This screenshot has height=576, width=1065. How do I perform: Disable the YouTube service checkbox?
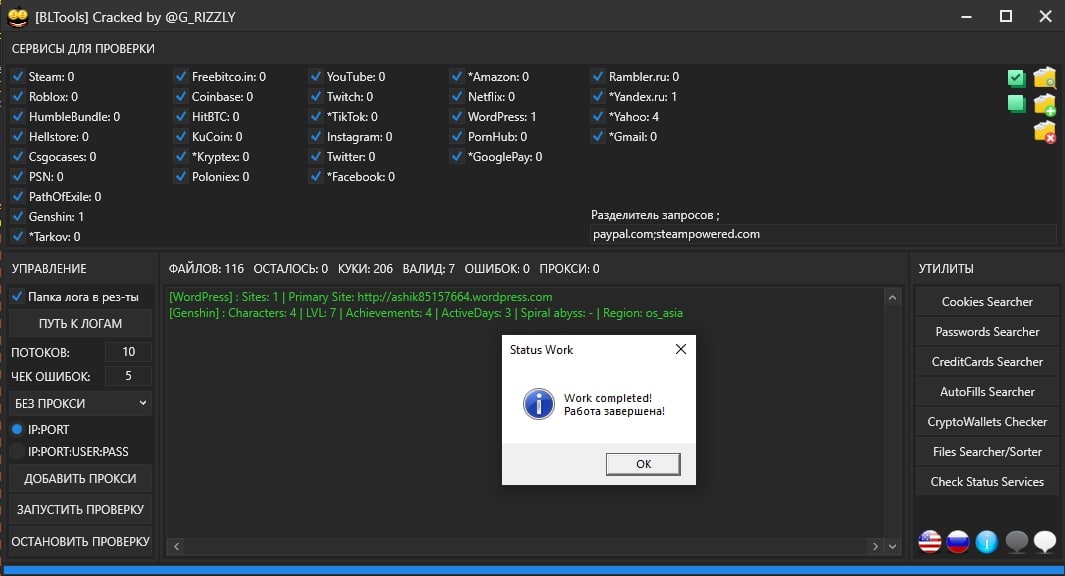tap(316, 76)
